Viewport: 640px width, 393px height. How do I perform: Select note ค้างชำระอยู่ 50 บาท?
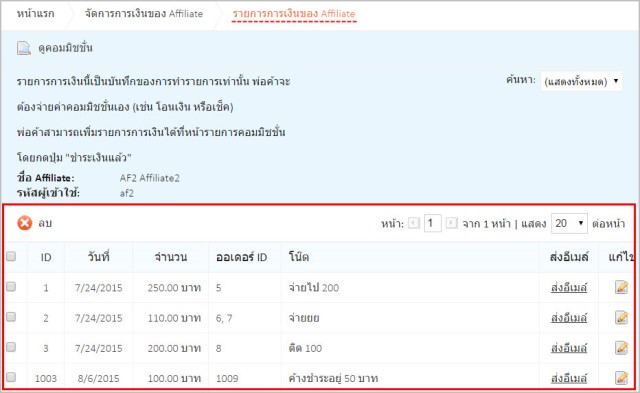tap(333, 378)
